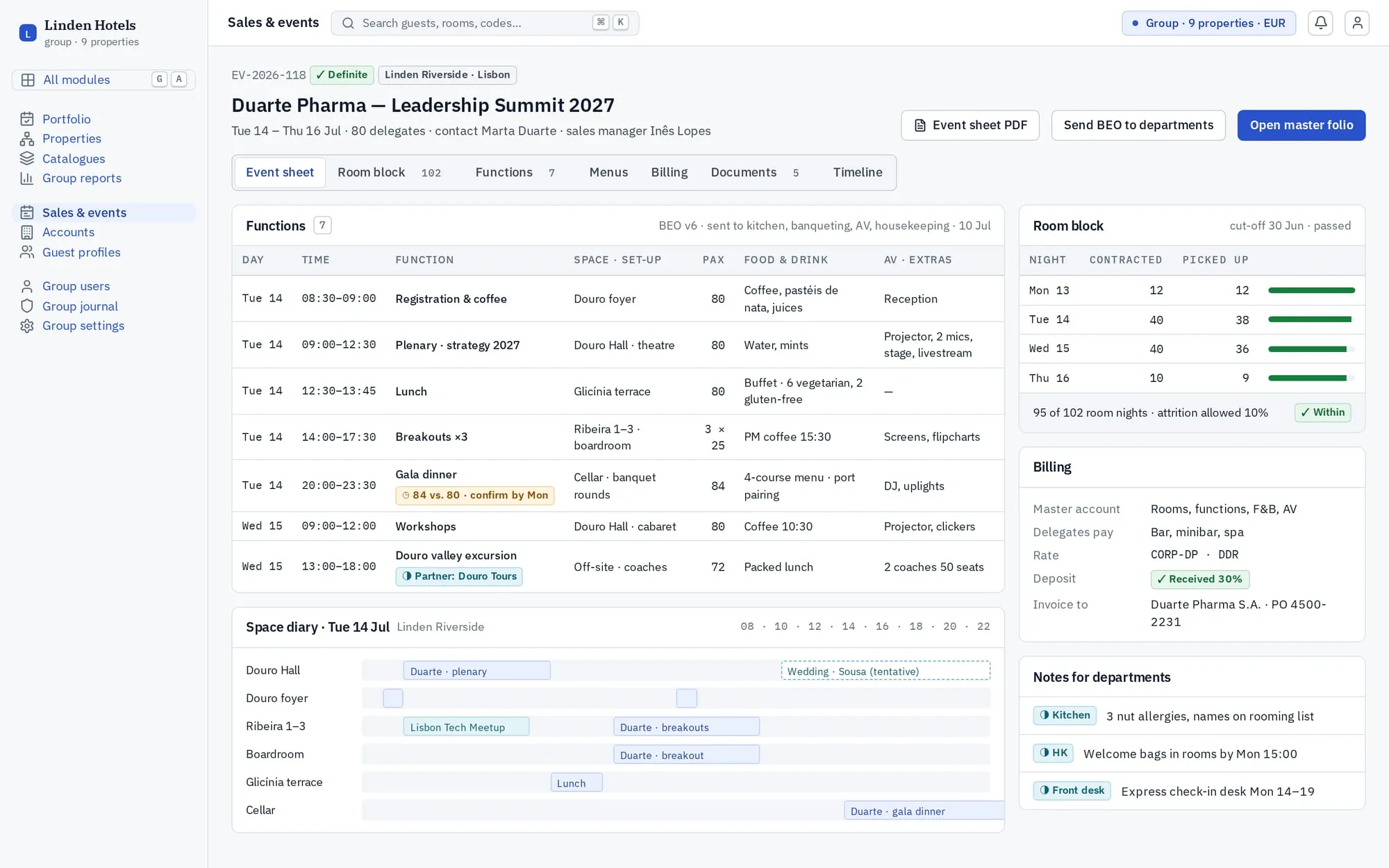1389x868 pixels.
Task: Click the Properties icon in sidebar
Action: pyautogui.click(x=27, y=138)
